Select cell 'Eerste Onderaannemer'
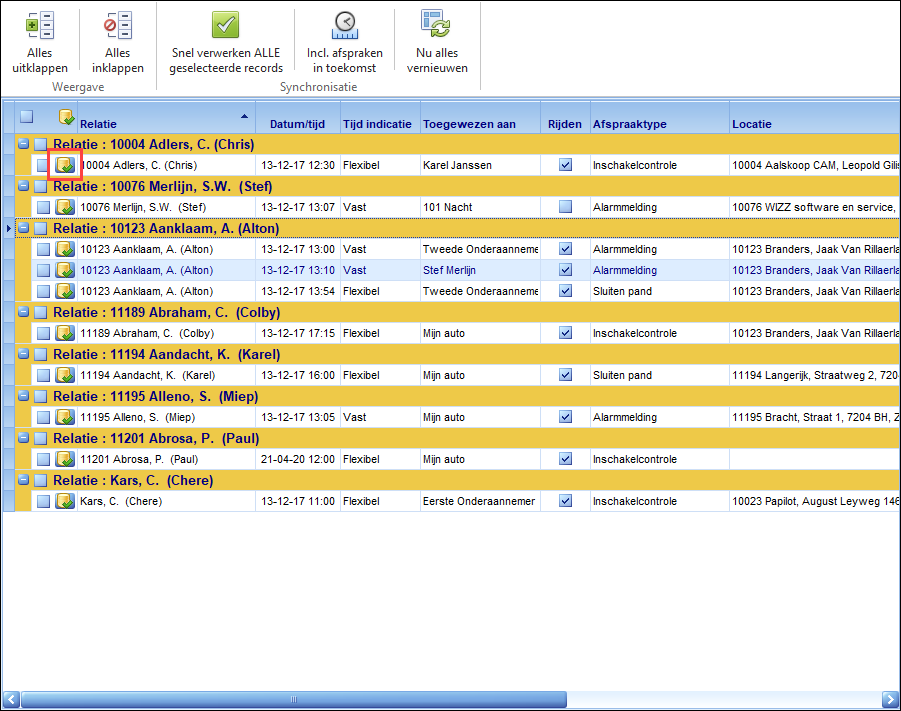 (x=480, y=501)
